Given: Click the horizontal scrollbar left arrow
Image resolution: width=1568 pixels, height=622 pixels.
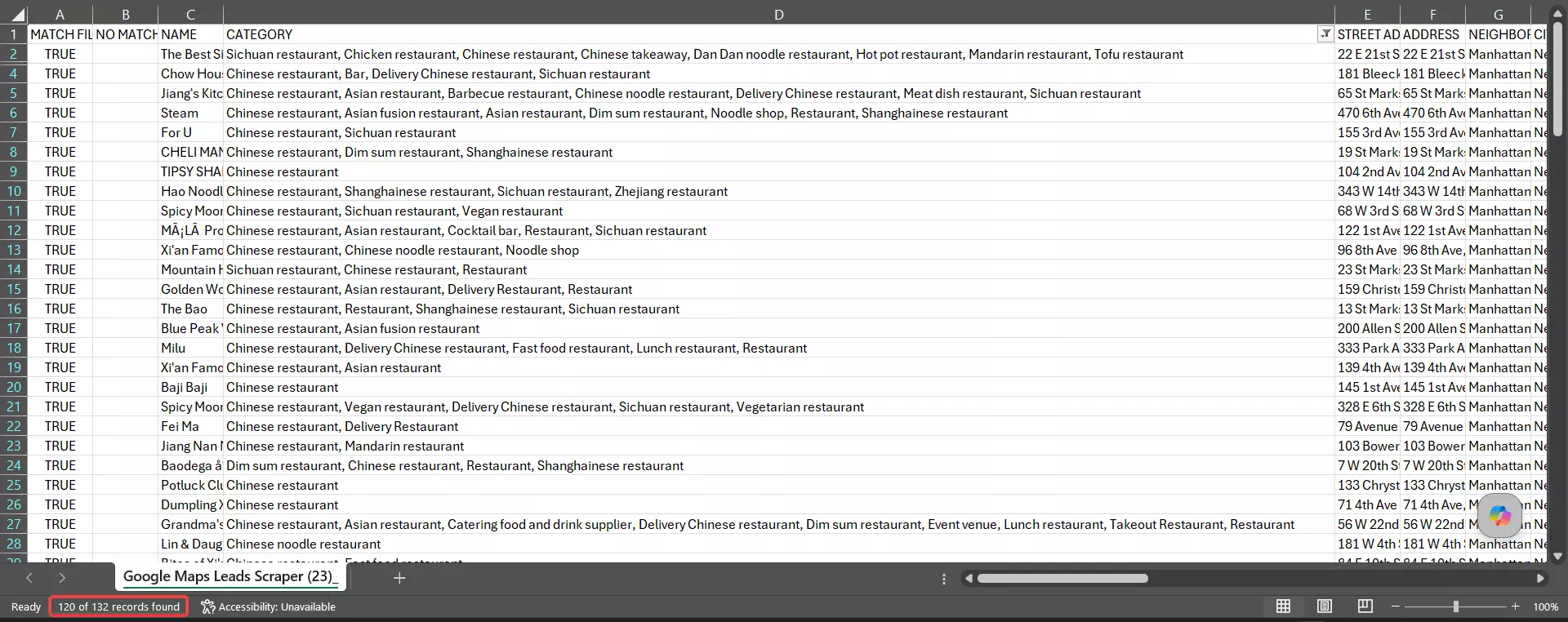Looking at the screenshot, I should click(969, 579).
